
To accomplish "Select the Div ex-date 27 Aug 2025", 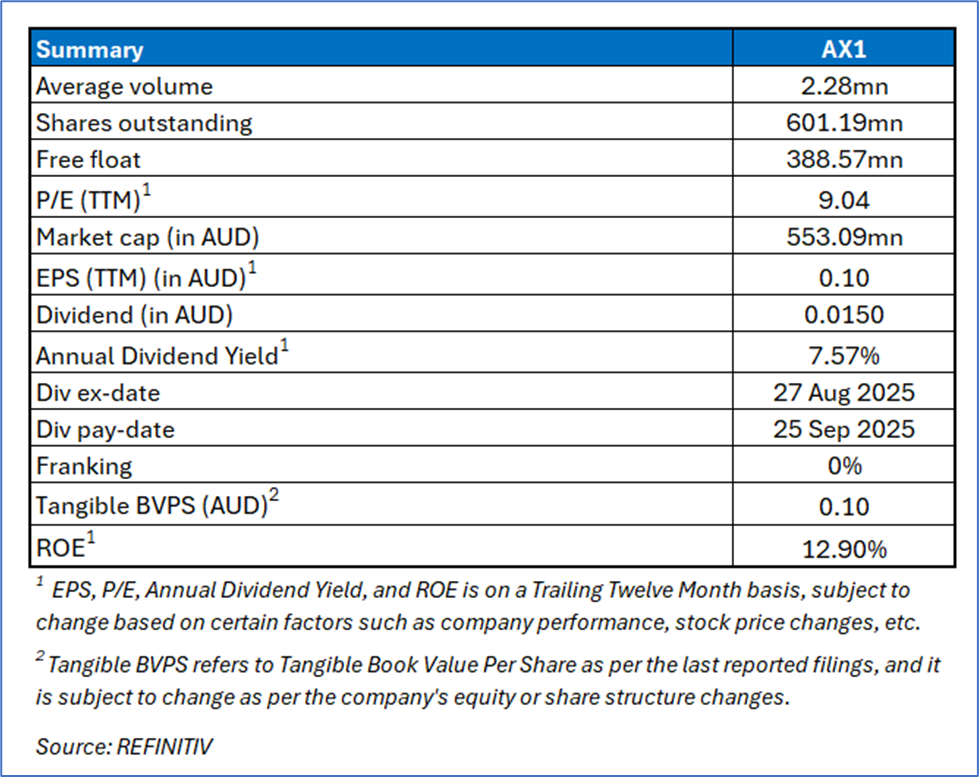I will click(843, 392).
